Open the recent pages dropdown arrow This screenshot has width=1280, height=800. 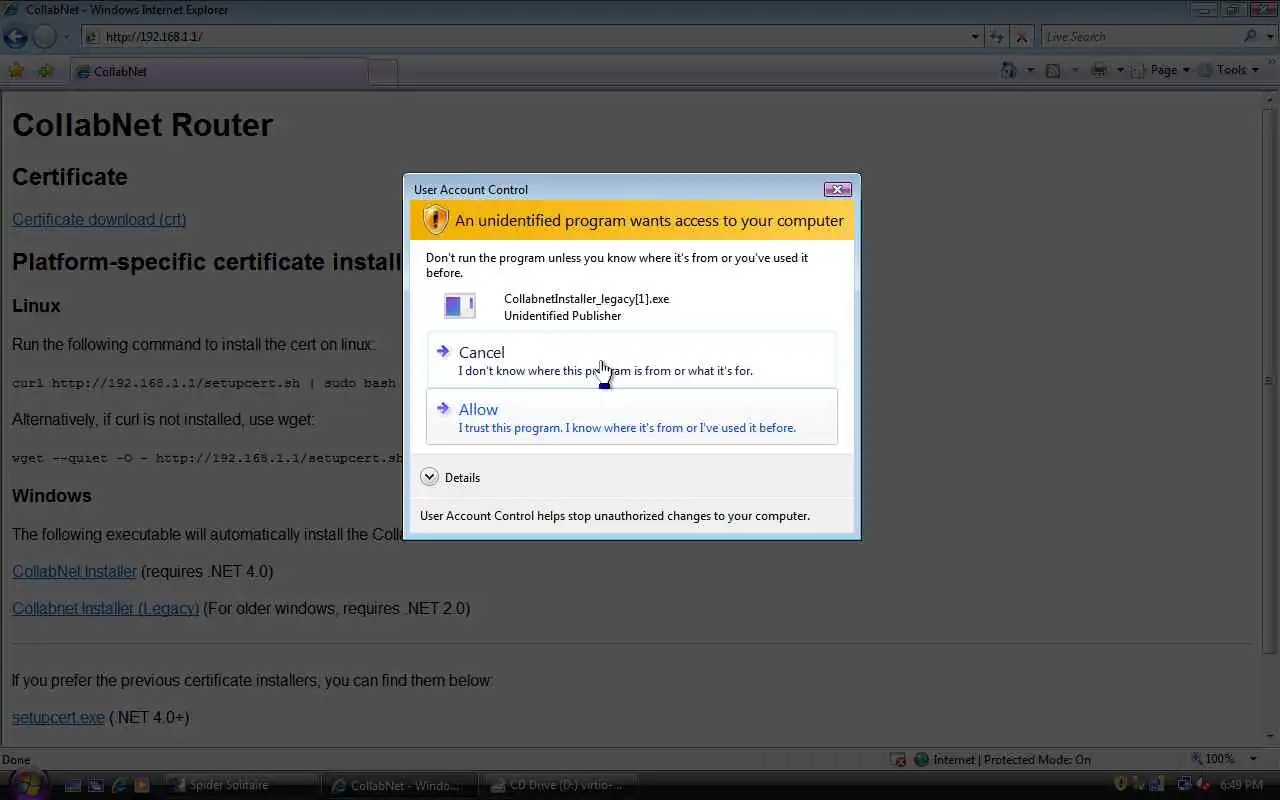(x=67, y=37)
